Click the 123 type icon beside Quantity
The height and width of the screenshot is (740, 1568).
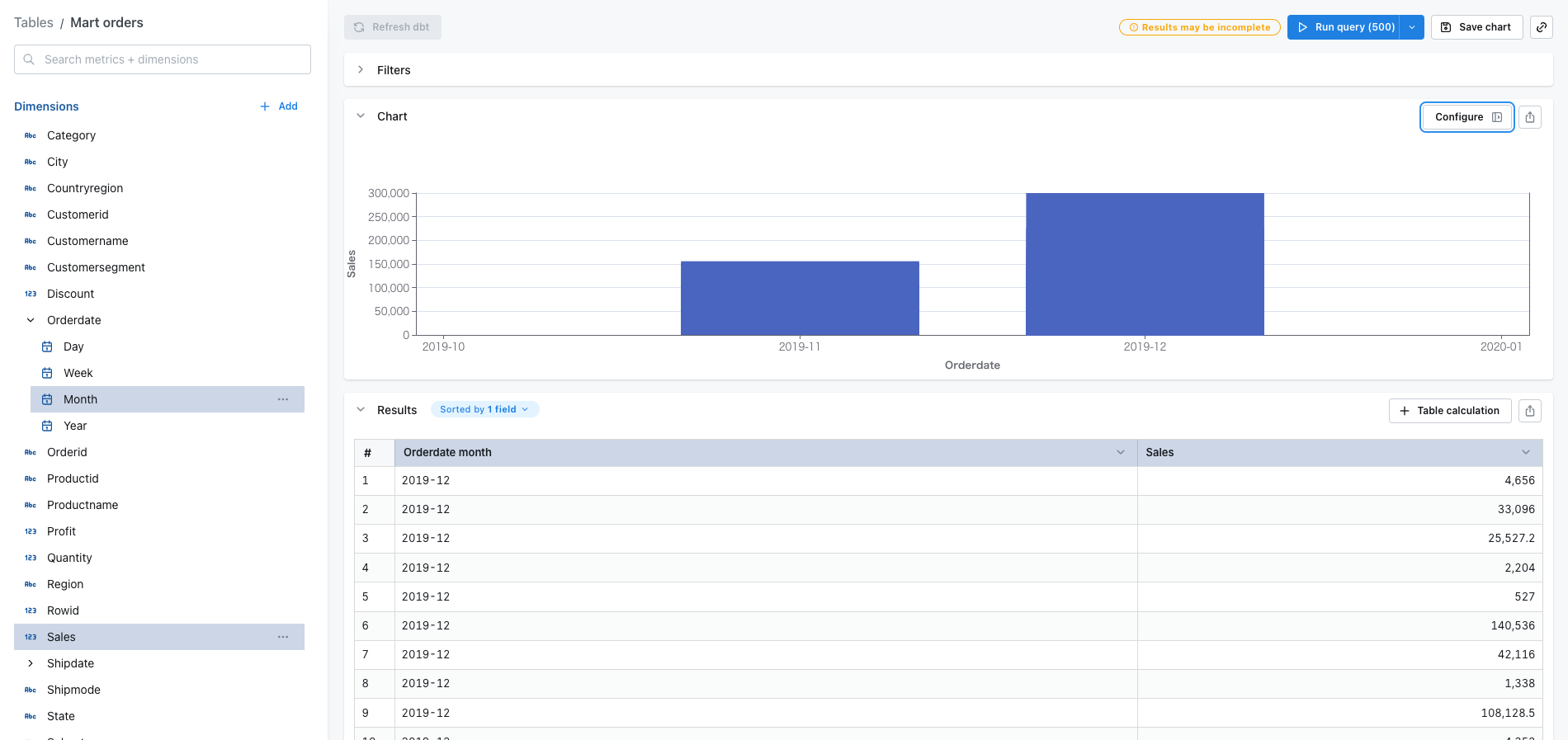pos(31,558)
